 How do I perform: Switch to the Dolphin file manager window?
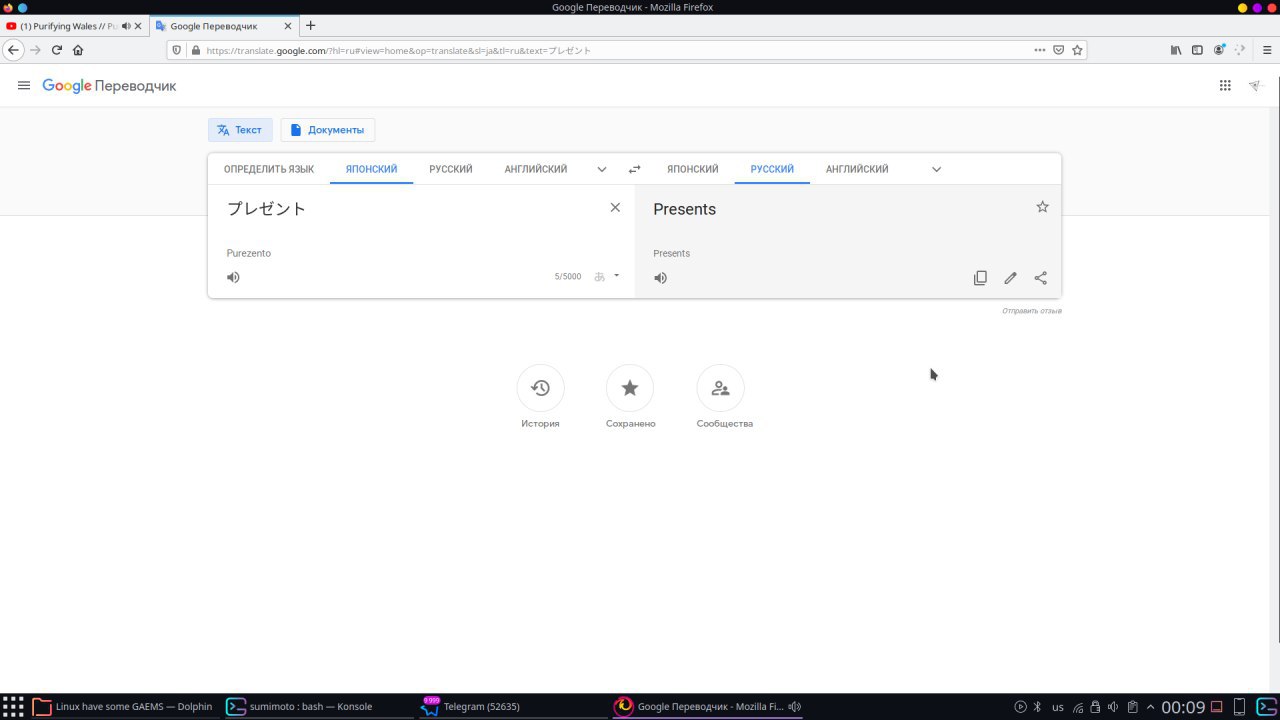coord(123,706)
